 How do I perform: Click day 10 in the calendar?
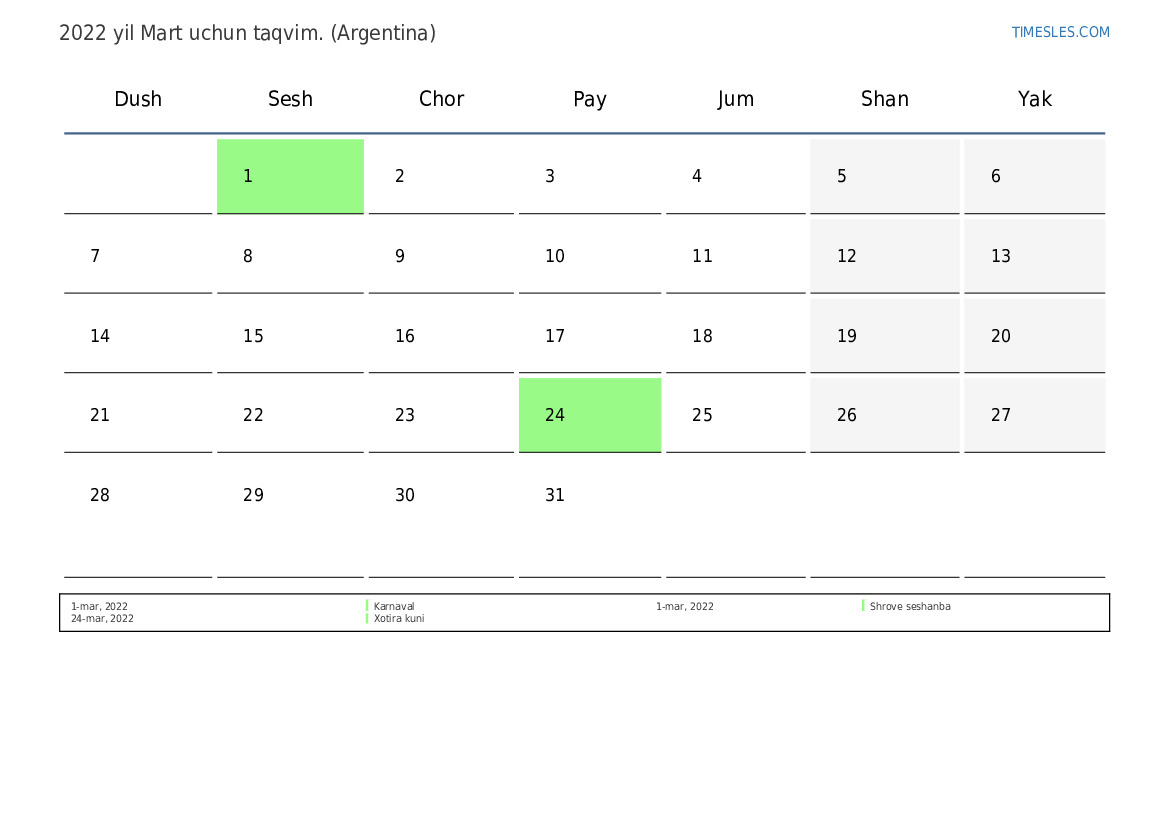click(590, 256)
